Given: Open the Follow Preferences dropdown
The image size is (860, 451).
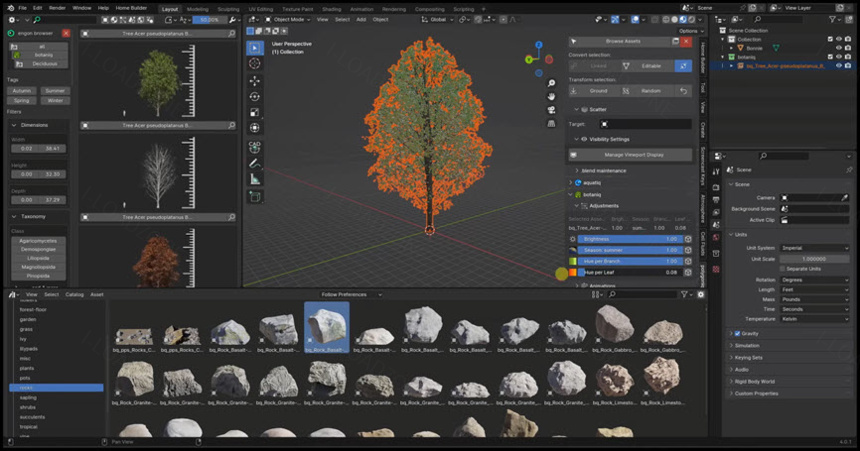Looking at the screenshot, I should coord(350,295).
